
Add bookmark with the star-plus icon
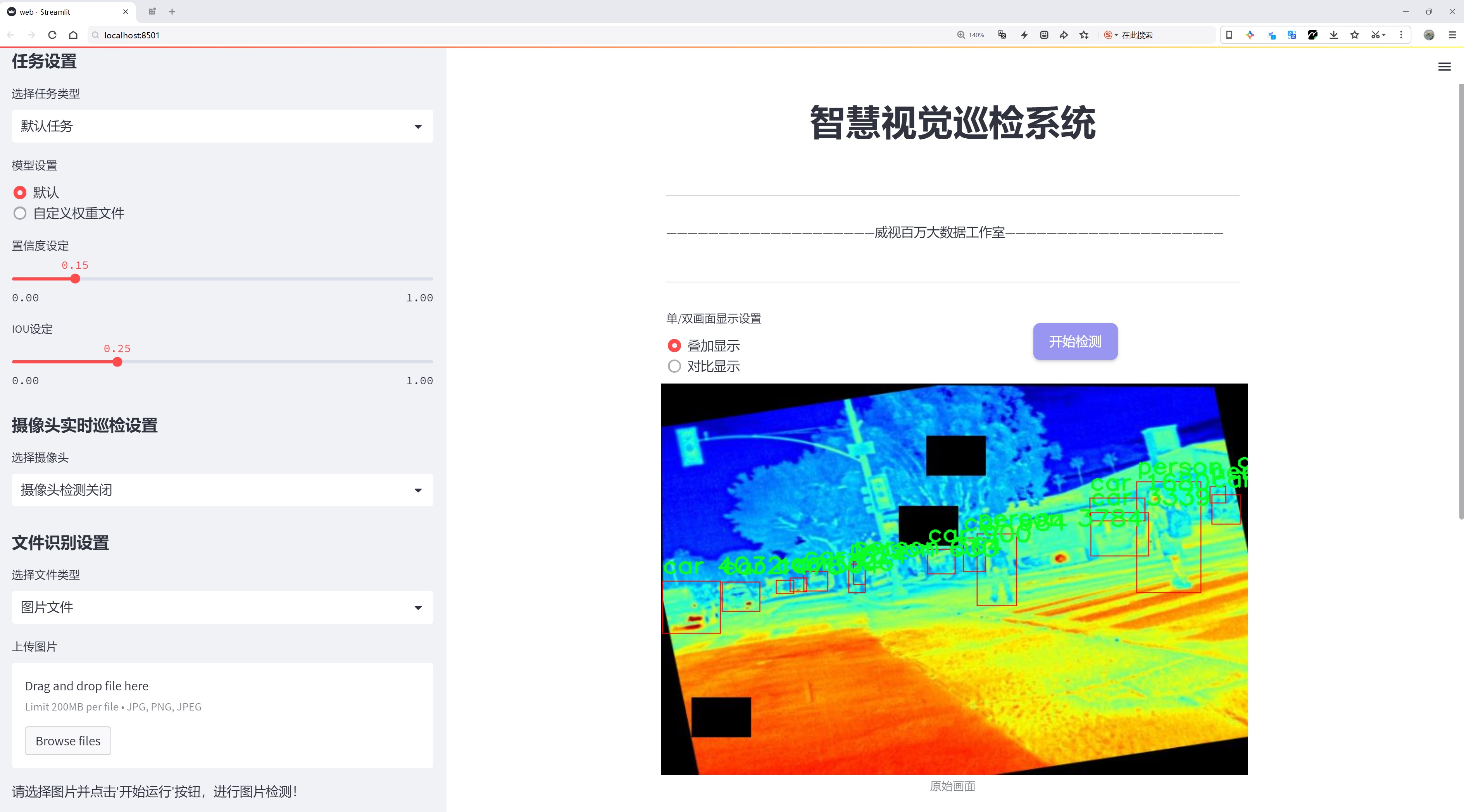click(1085, 35)
